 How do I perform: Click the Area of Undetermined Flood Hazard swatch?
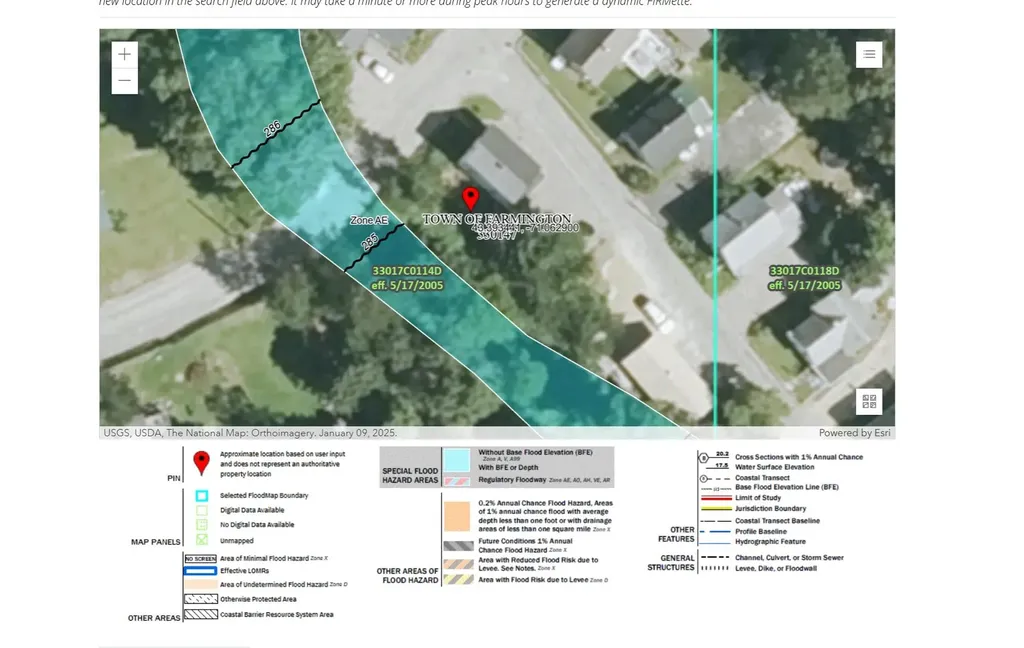pos(200,585)
